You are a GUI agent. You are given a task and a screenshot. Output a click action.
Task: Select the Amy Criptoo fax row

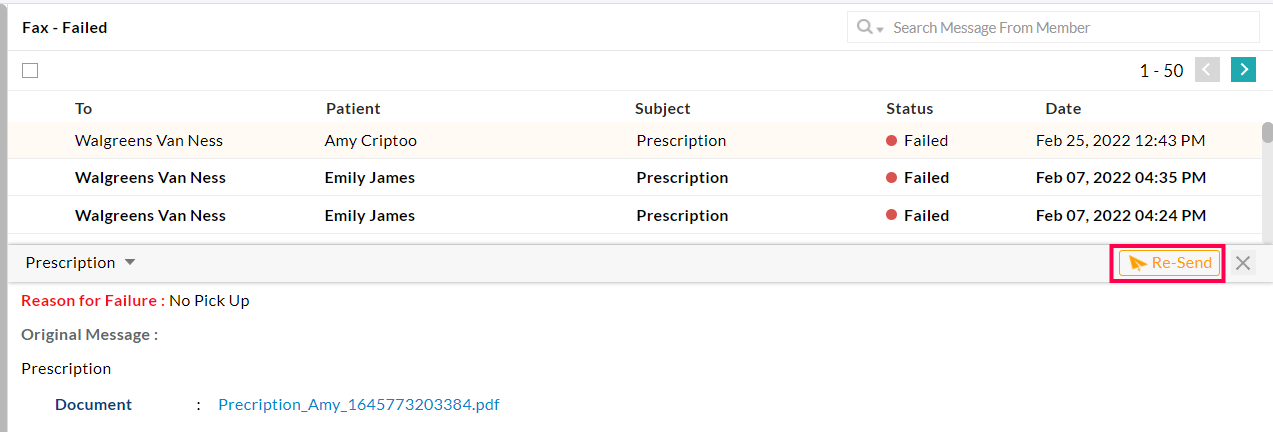(x=370, y=141)
